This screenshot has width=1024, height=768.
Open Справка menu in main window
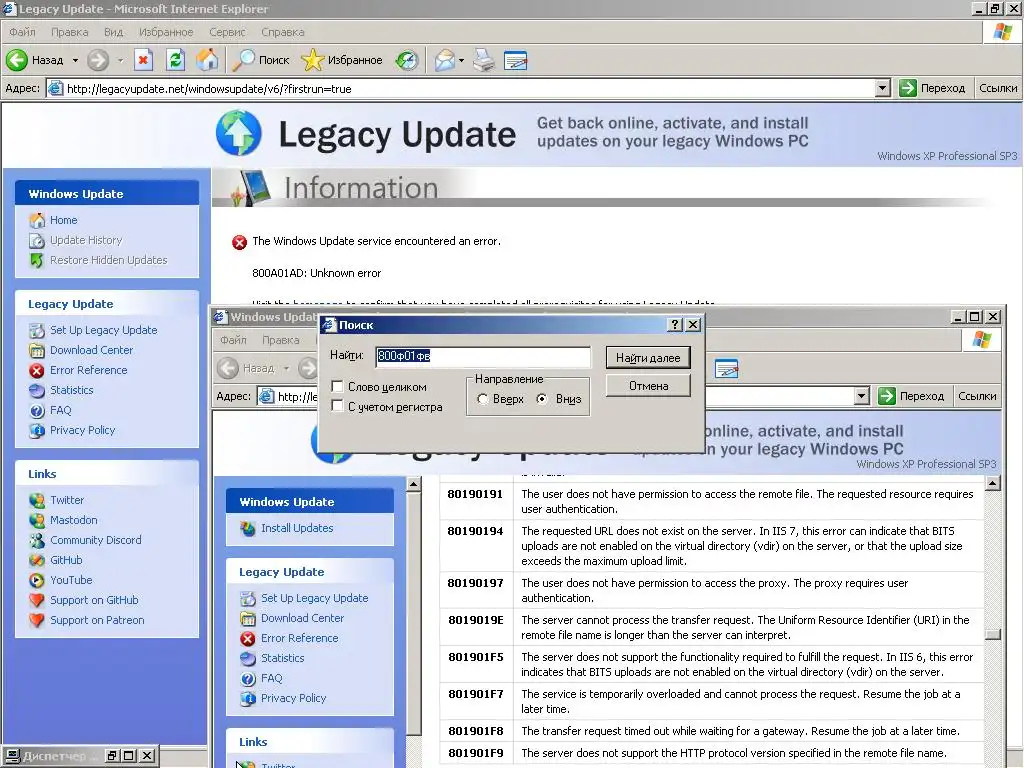click(x=283, y=32)
